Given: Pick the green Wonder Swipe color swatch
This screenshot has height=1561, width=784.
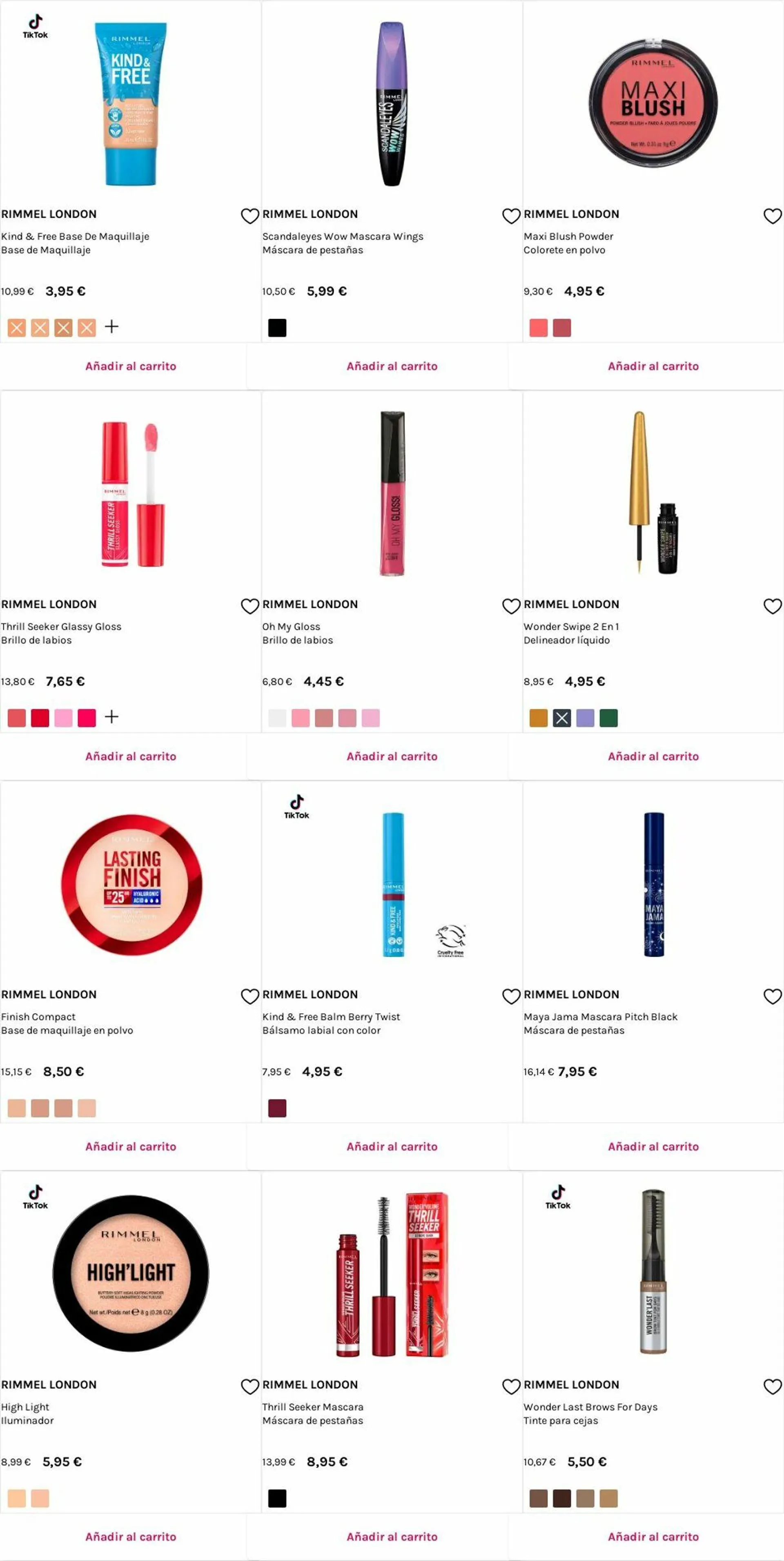Looking at the screenshot, I should coord(608,718).
